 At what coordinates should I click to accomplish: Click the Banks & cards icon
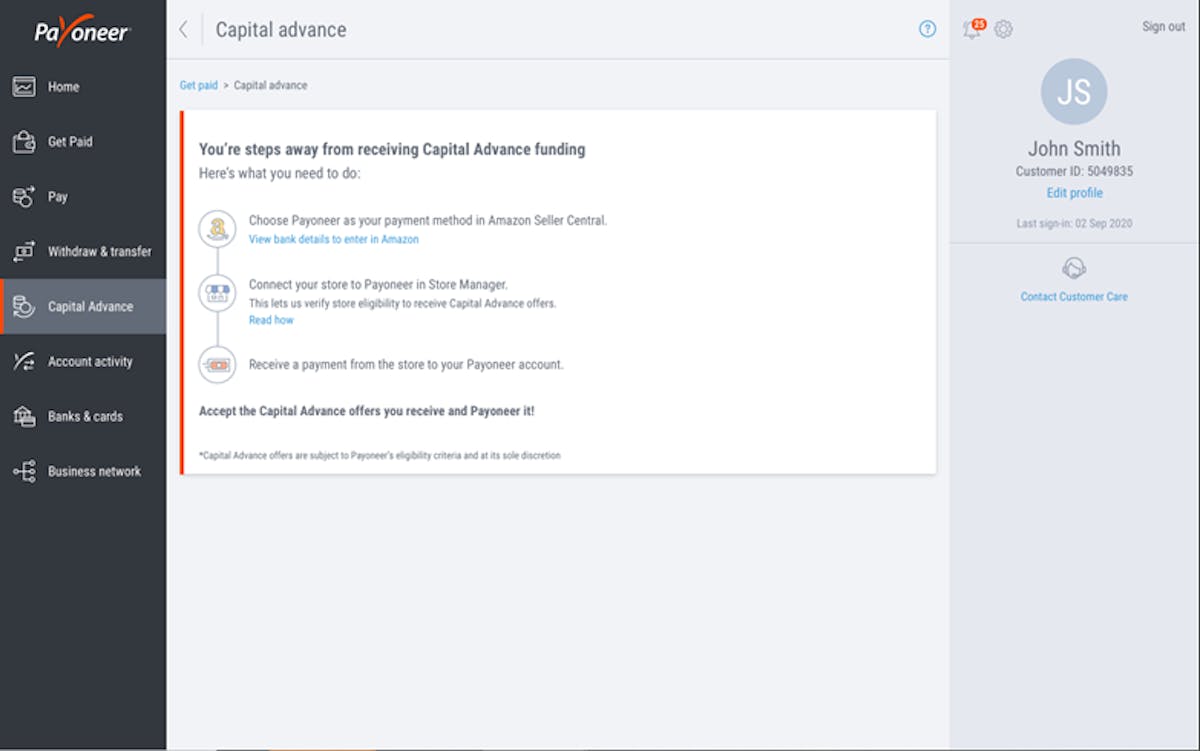(x=24, y=417)
